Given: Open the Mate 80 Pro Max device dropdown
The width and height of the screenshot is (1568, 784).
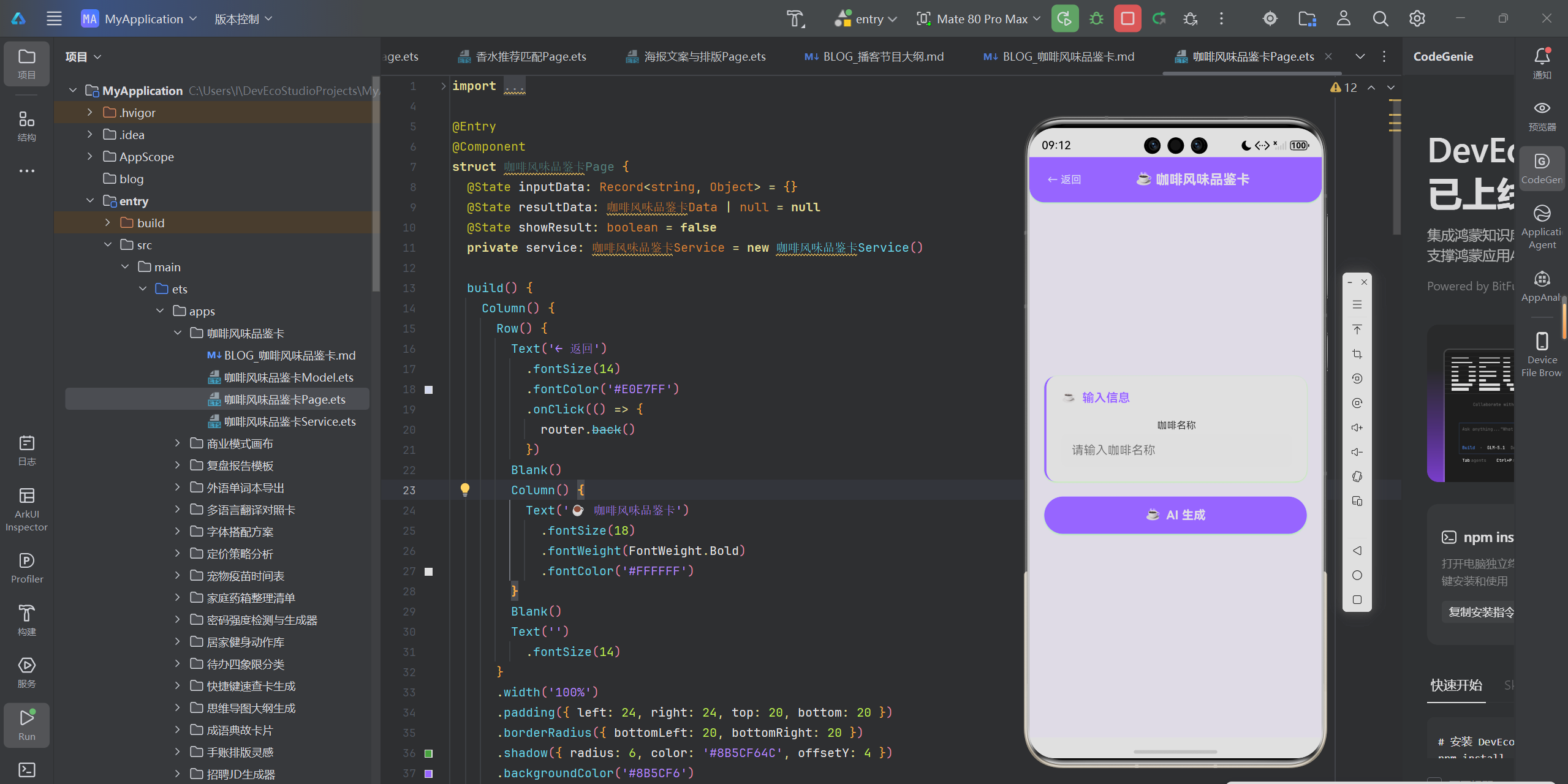Looking at the screenshot, I should [979, 19].
